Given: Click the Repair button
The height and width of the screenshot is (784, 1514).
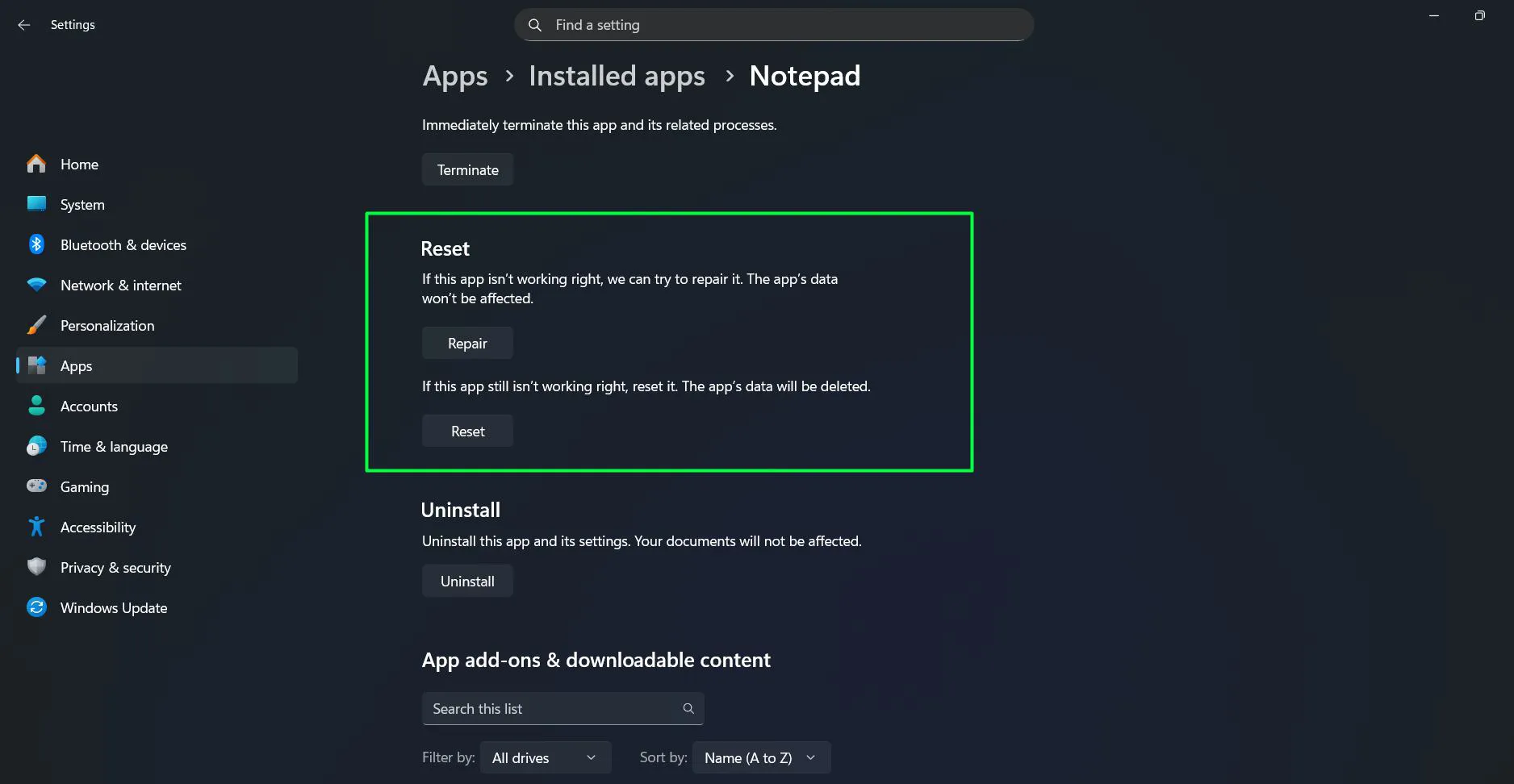Looking at the screenshot, I should click(x=467, y=343).
